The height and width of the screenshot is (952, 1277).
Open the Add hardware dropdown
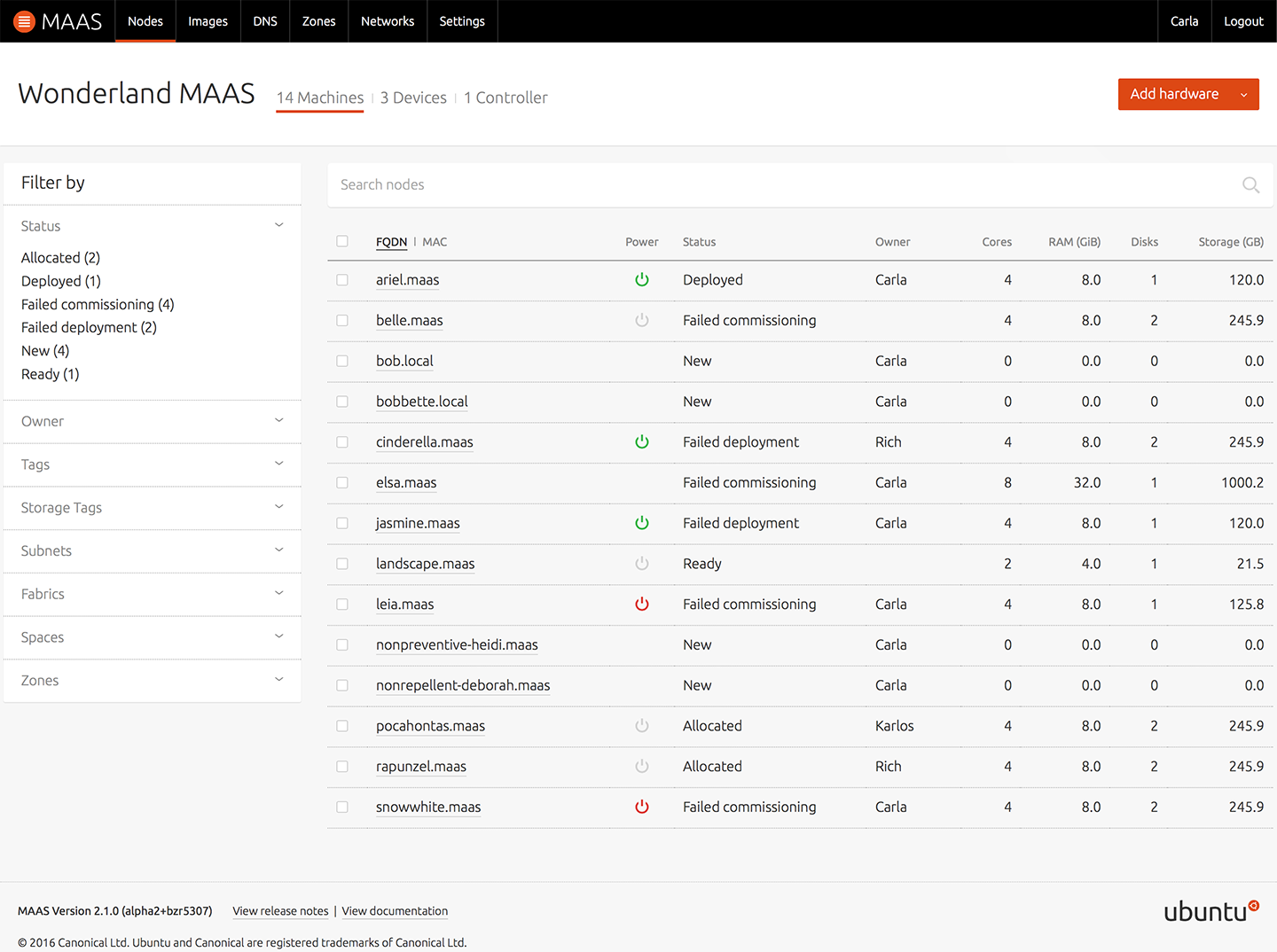pos(1188,94)
